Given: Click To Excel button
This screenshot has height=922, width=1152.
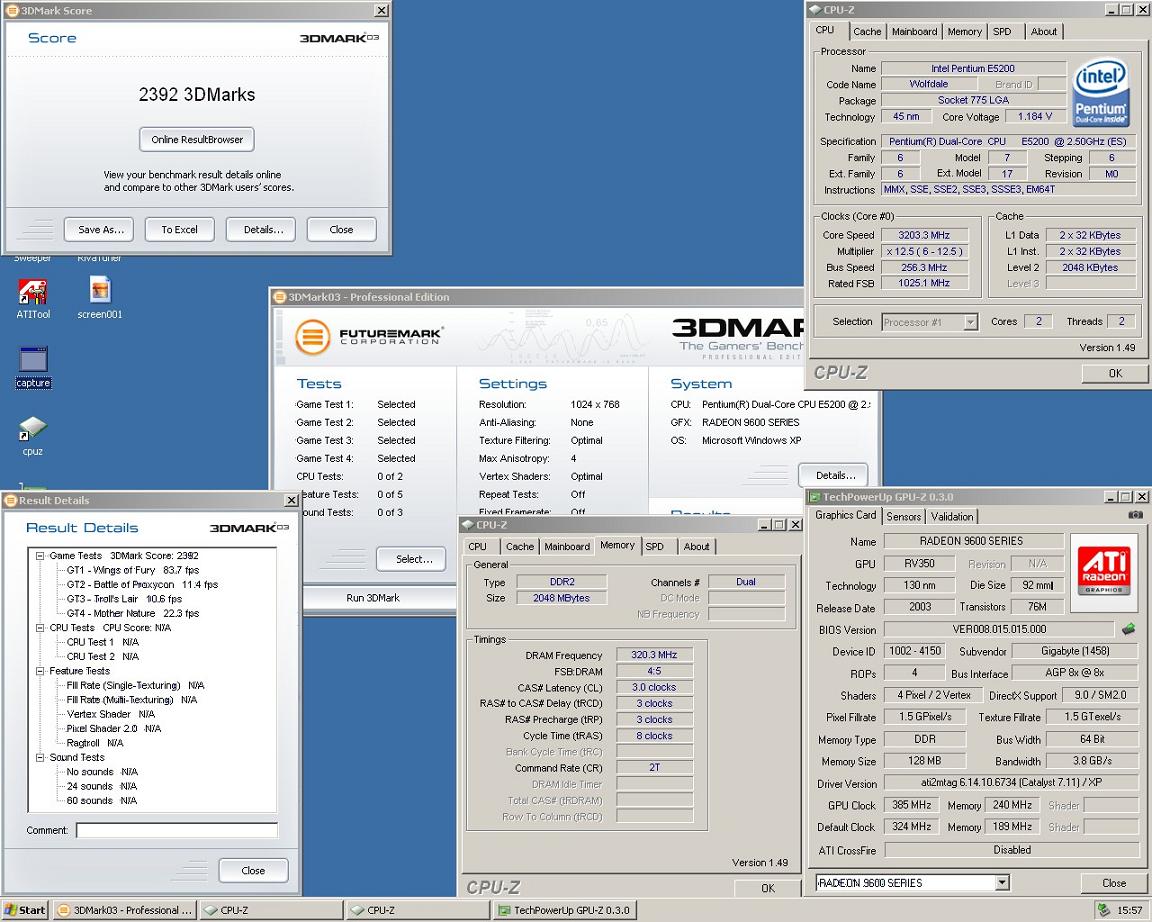Looking at the screenshot, I should [x=179, y=229].
